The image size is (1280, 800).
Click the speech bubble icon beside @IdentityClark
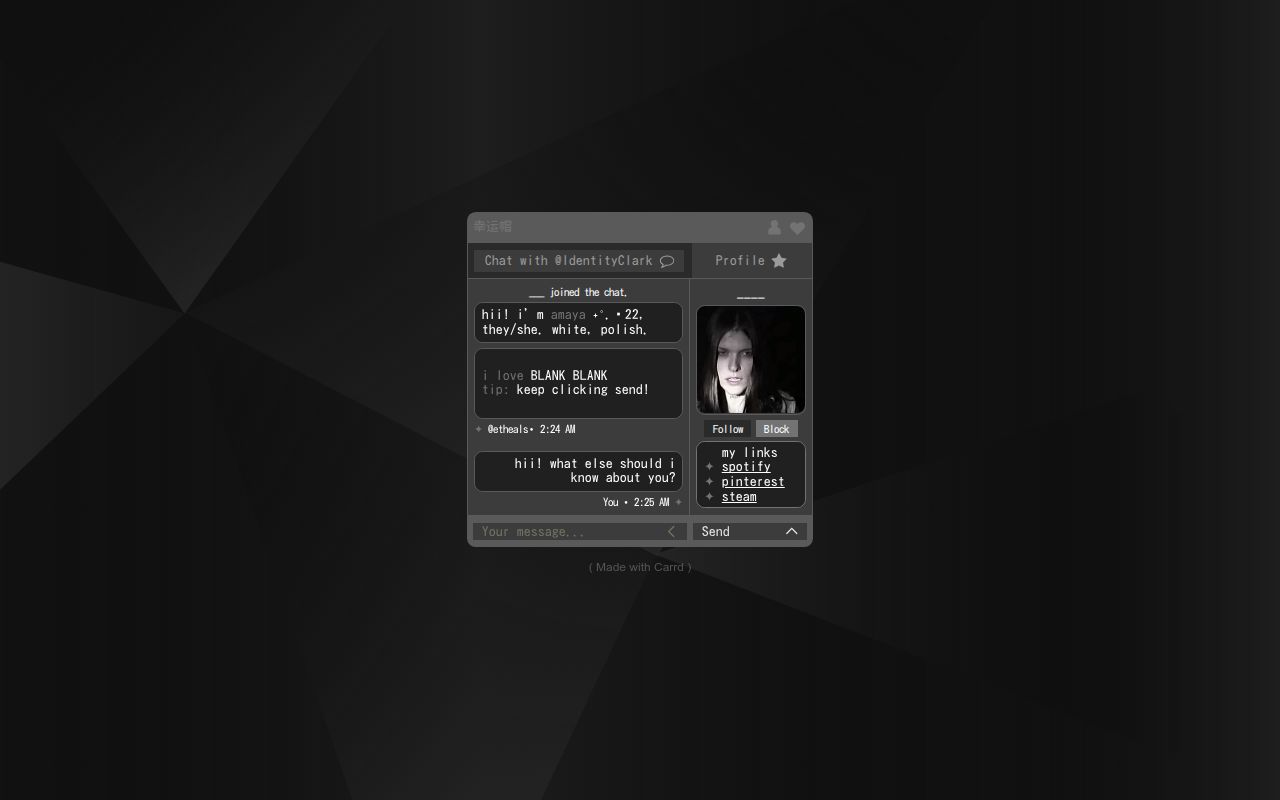(667, 261)
